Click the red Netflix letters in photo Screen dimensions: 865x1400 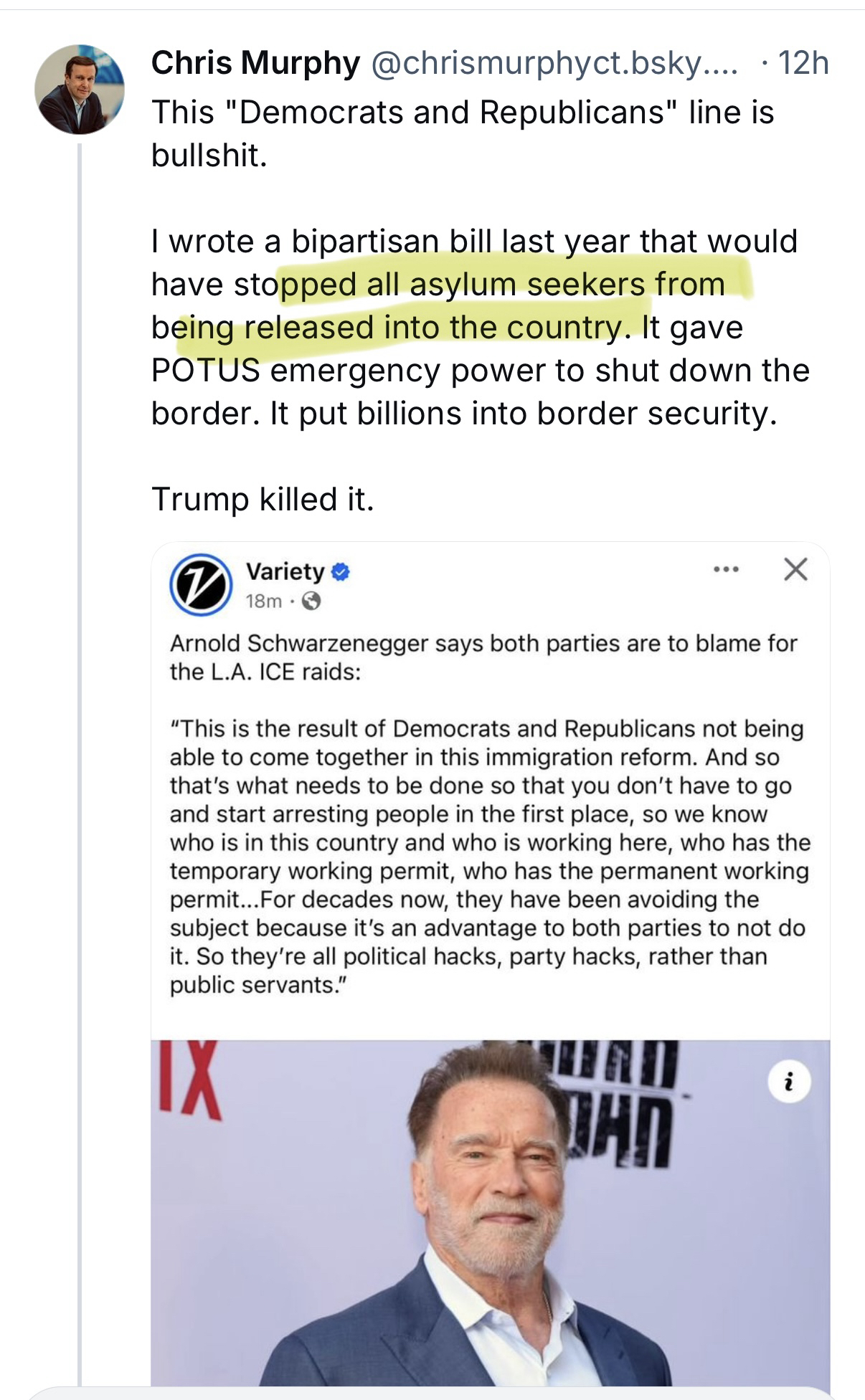[x=190, y=1079]
